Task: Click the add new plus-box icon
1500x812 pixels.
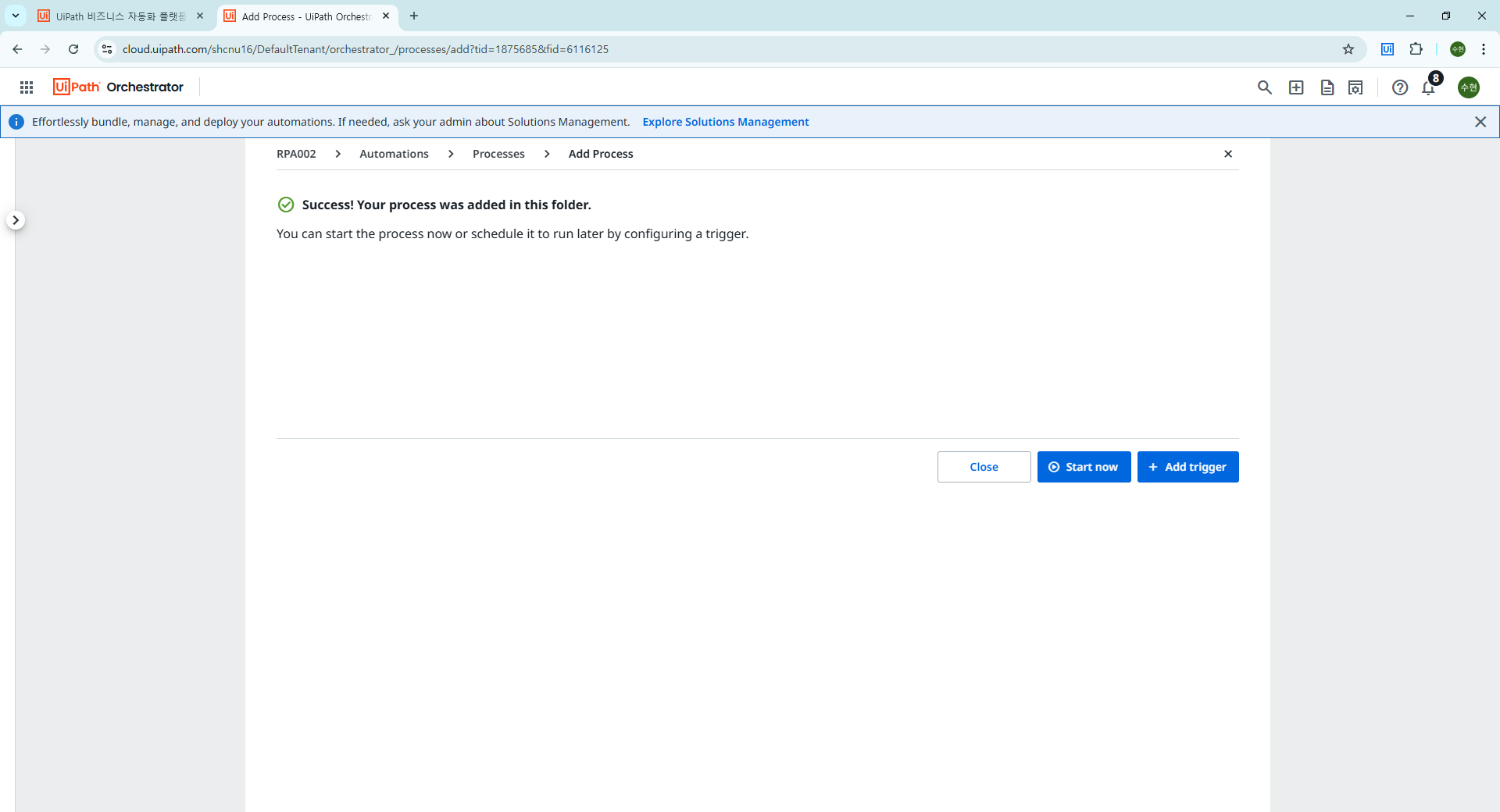Action: click(1296, 87)
